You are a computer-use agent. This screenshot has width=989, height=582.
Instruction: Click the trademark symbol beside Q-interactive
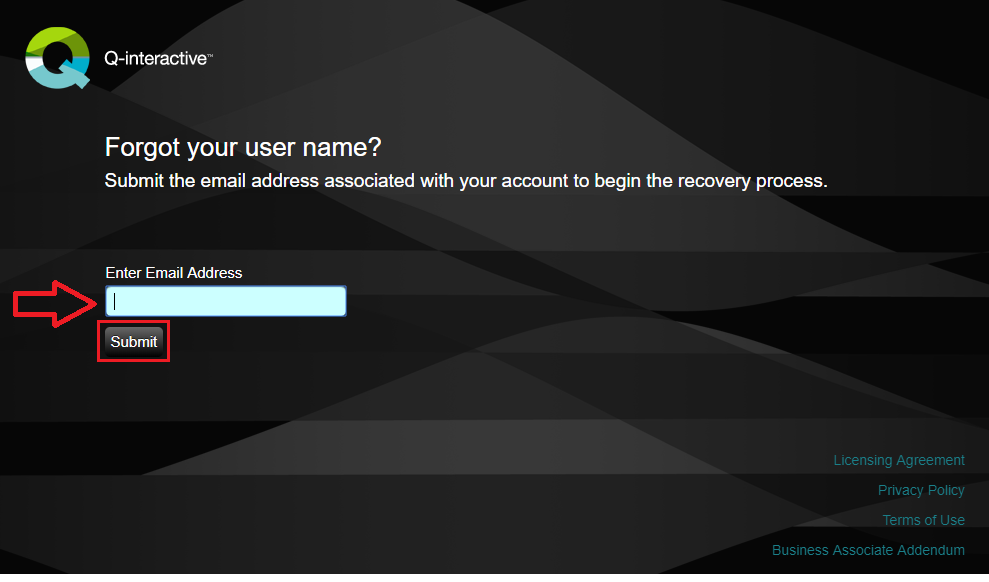209,57
